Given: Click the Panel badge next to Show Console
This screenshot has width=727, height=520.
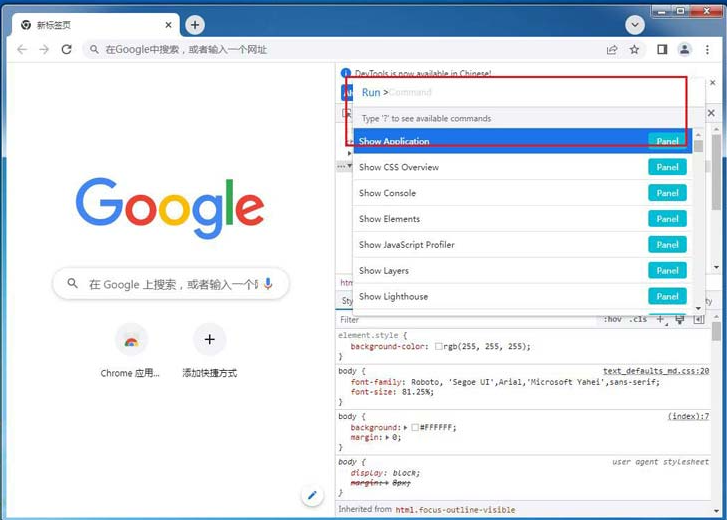Looking at the screenshot, I should [667, 193].
